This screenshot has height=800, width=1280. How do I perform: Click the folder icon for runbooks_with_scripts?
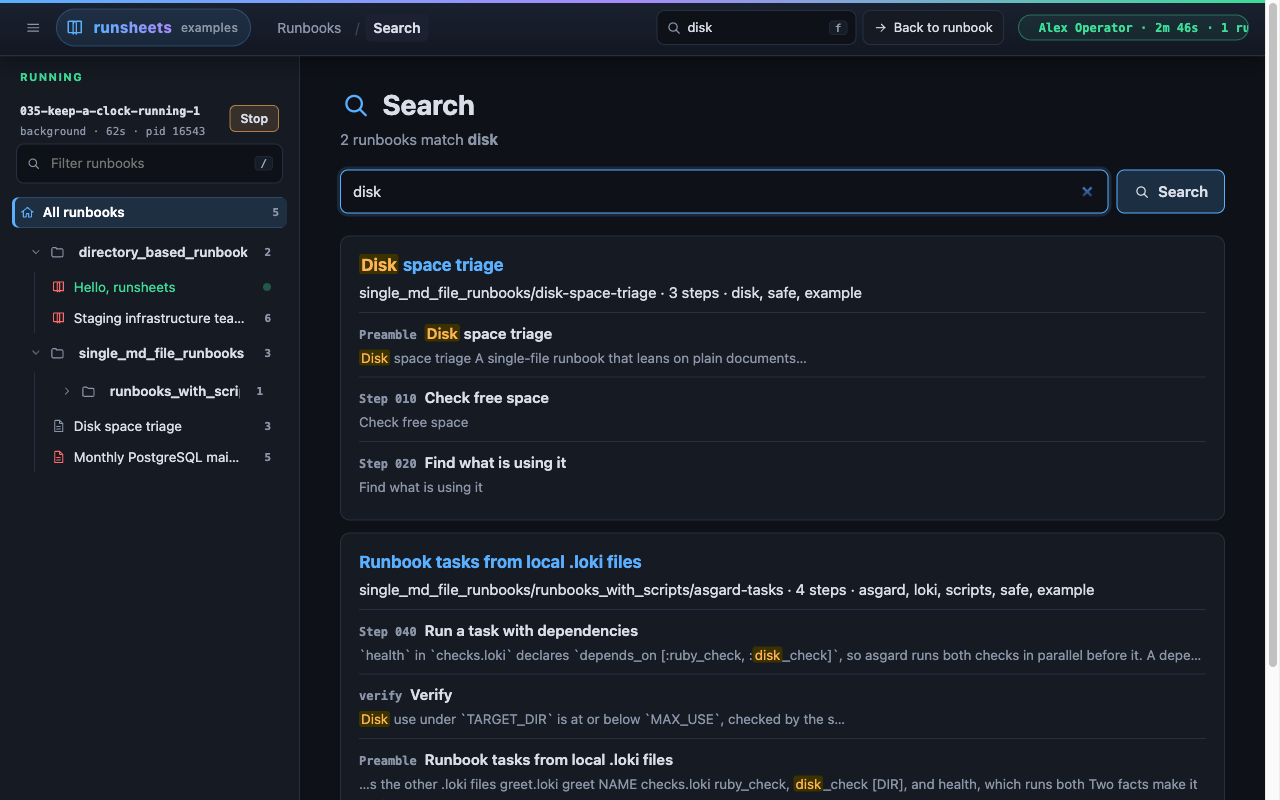tap(89, 391)
